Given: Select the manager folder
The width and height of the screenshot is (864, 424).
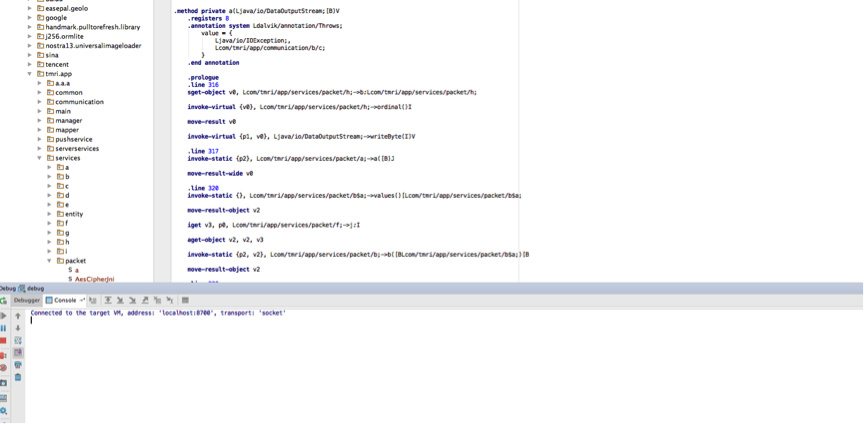Looking at the screenshot, I should [69, 121].
